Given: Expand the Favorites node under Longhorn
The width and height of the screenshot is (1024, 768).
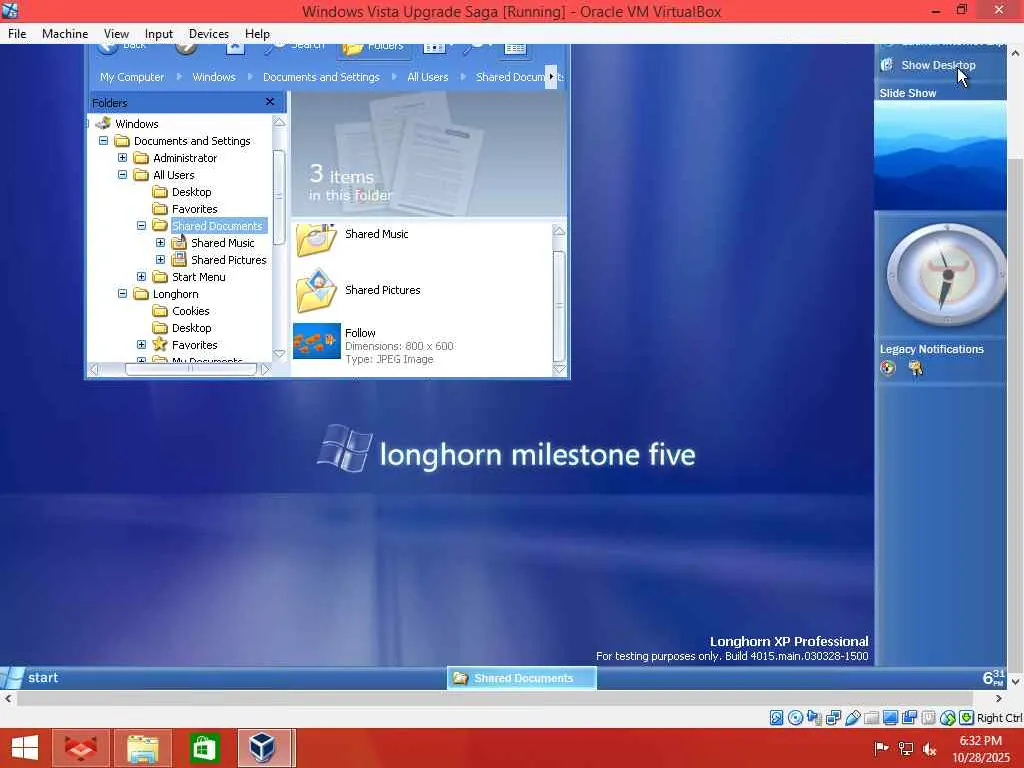Looking at the screenshot, I should [141, 344].
